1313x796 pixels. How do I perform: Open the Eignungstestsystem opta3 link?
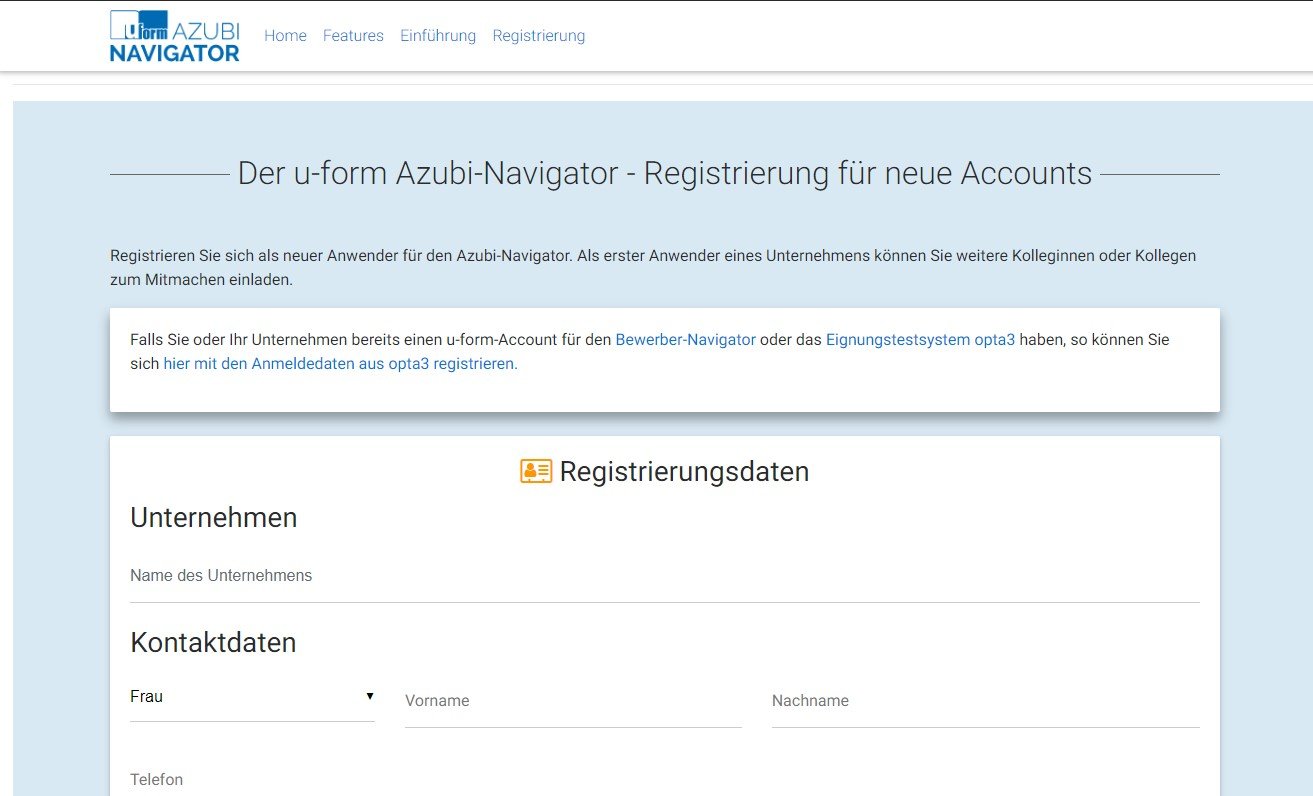(x=920, y=340)
